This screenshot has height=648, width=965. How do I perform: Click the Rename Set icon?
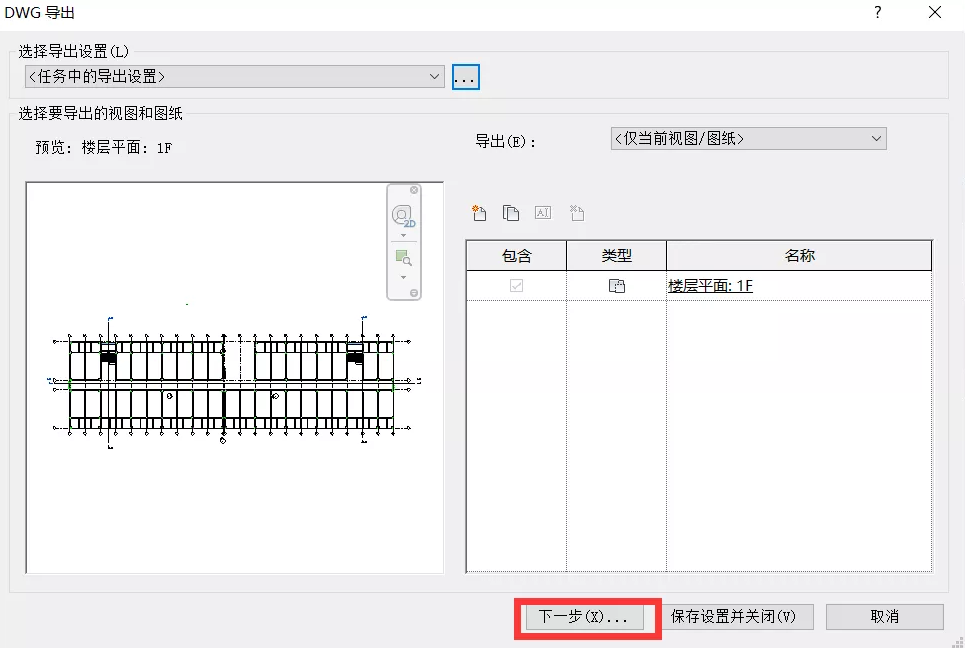pyautogui.click(x=543, y=213)
